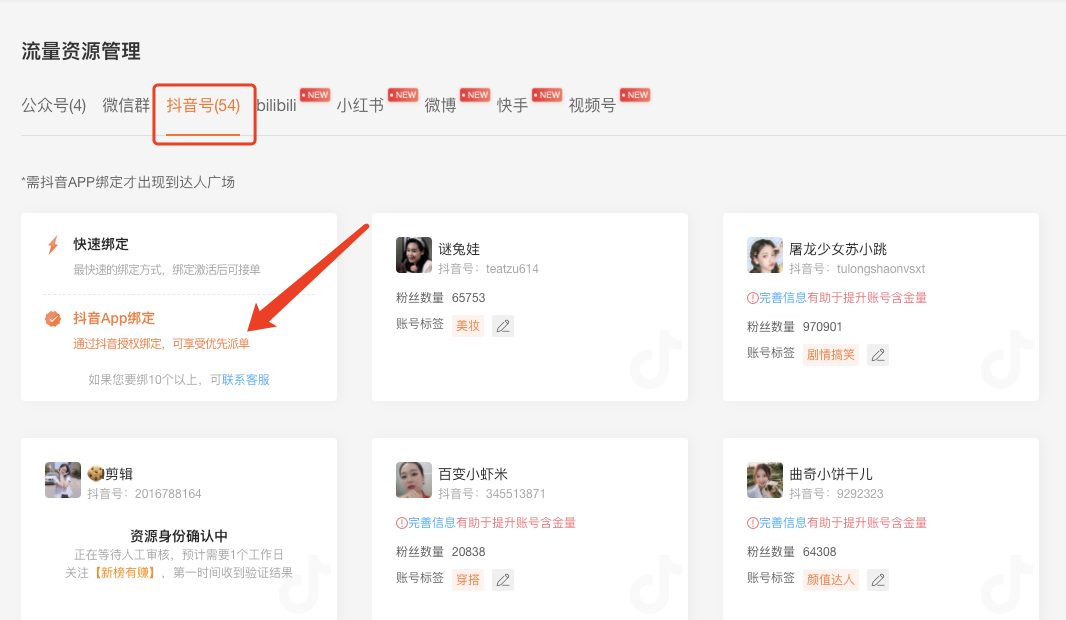Edit tag 颜值达人 with the pencil icon
The width and height of the screenshot is (1066, 620).
878,580
